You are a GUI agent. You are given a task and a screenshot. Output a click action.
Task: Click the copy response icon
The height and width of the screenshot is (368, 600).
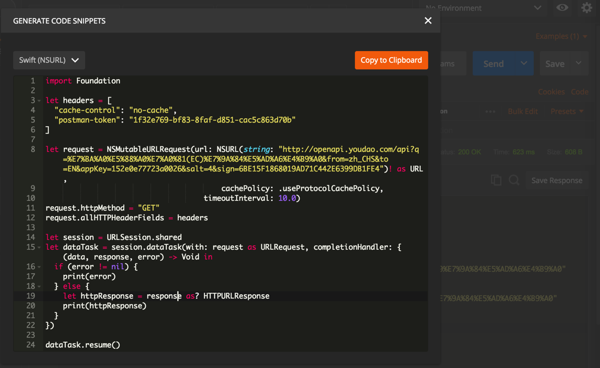[x=496, y=180]
